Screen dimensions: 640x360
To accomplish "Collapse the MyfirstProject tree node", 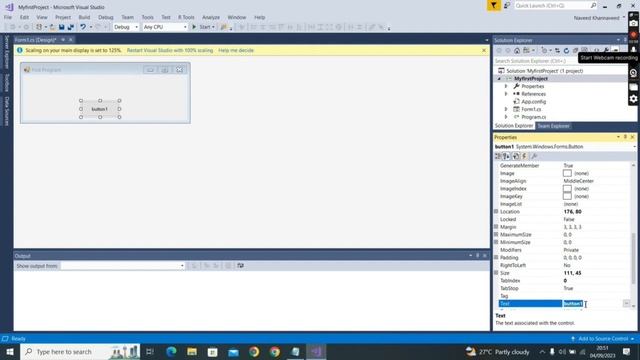I will (499, 78).
